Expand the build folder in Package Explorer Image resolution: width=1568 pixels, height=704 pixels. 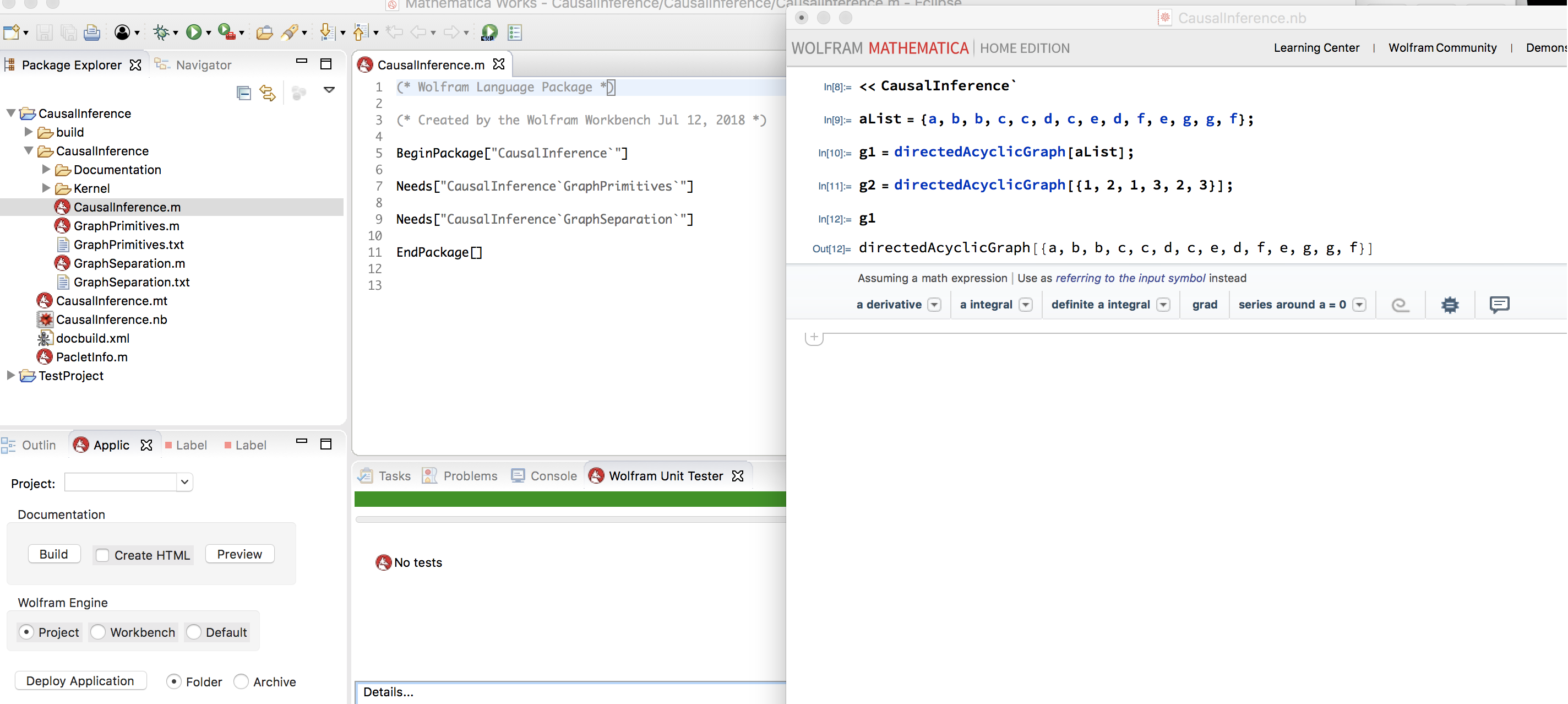tap(27, 131)
